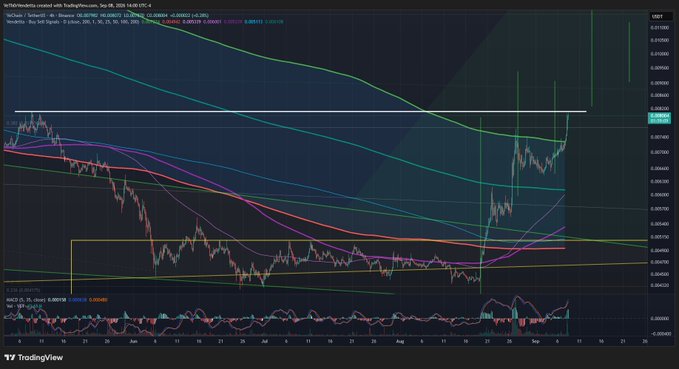This screenshot has width=679, height=369.
Task: Click the 0.005400 price scale label
Action: [x=659, y=224]
